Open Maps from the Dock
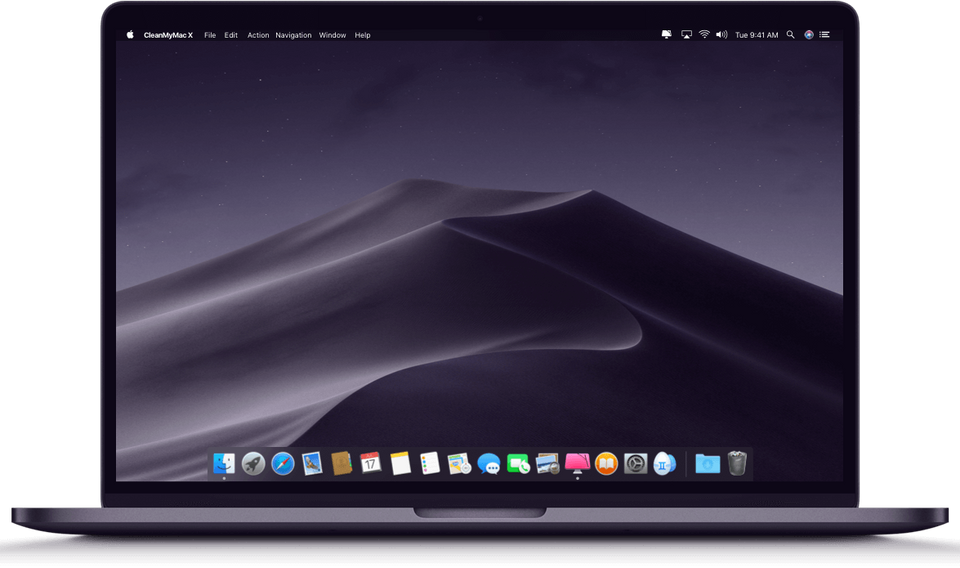Viewport: 960px width, 568px height. click(x=459, y=464)
